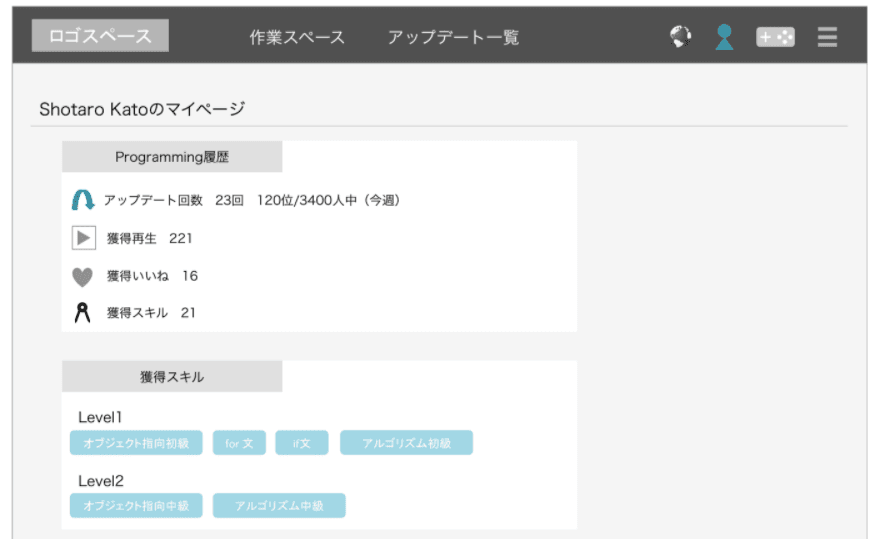
Task: Click the Programming履歴 section header
Action: pyautogui.click(x=172, y=157)
